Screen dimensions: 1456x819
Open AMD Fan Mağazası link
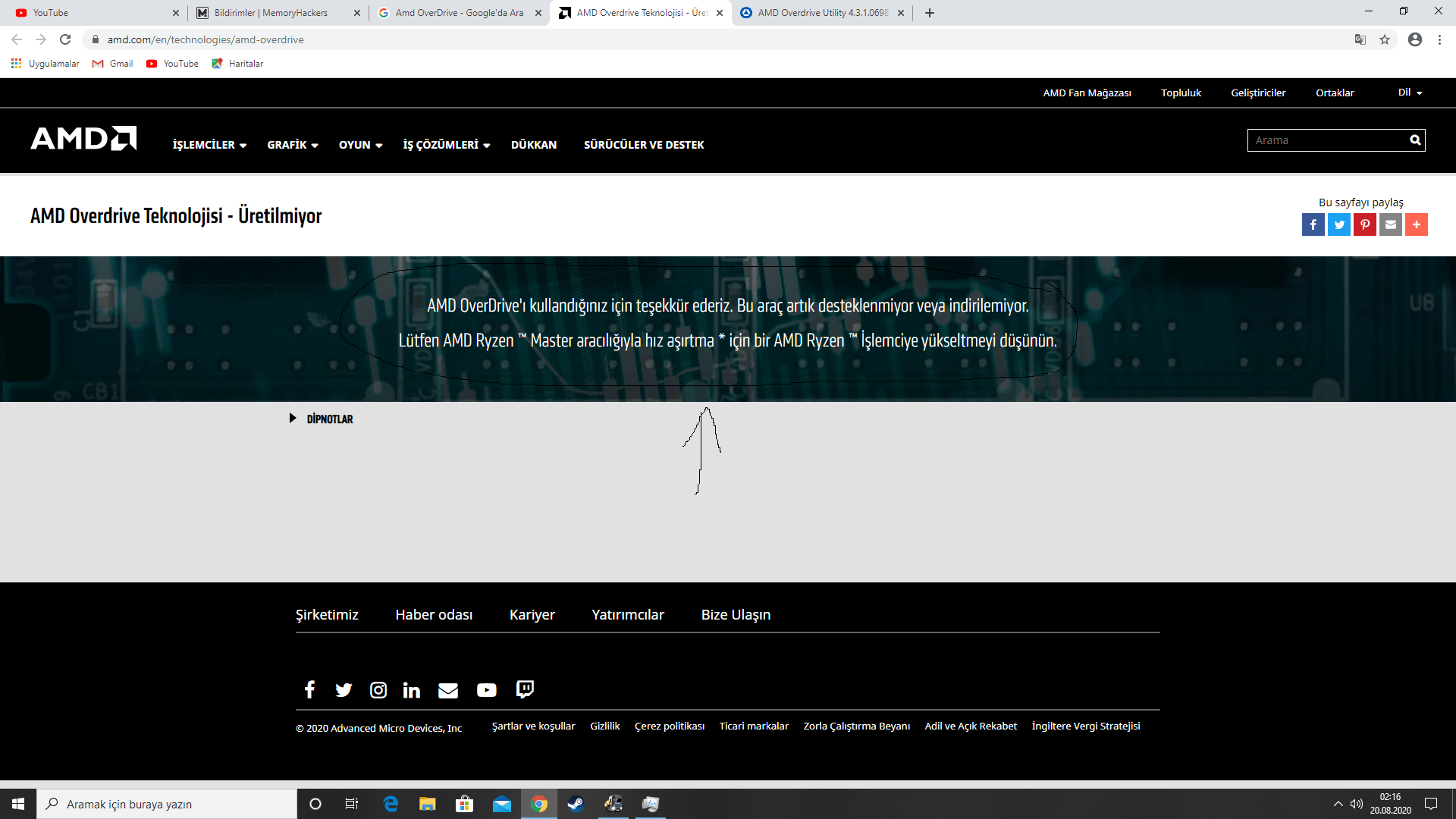(x=1087, y=93)
